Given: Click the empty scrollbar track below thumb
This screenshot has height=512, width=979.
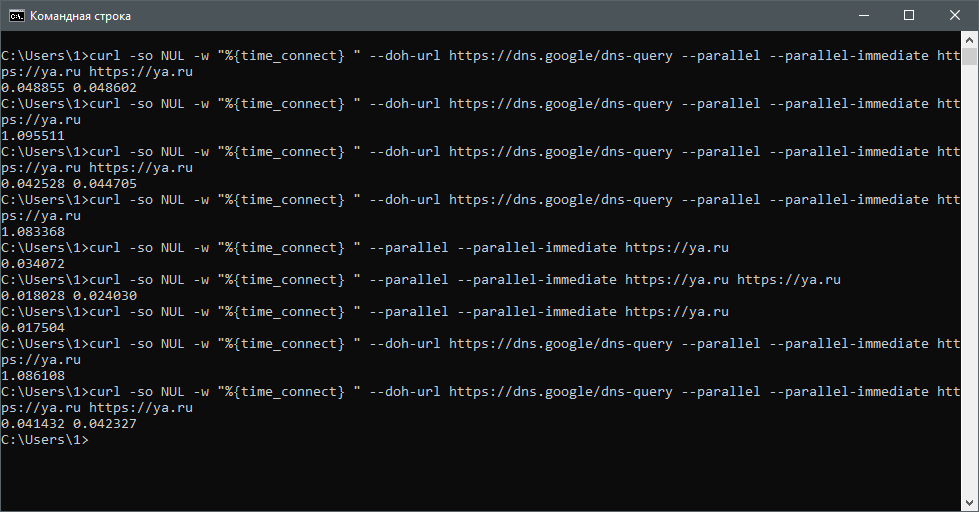Looking at the screenshot, I should pos(969,280).
